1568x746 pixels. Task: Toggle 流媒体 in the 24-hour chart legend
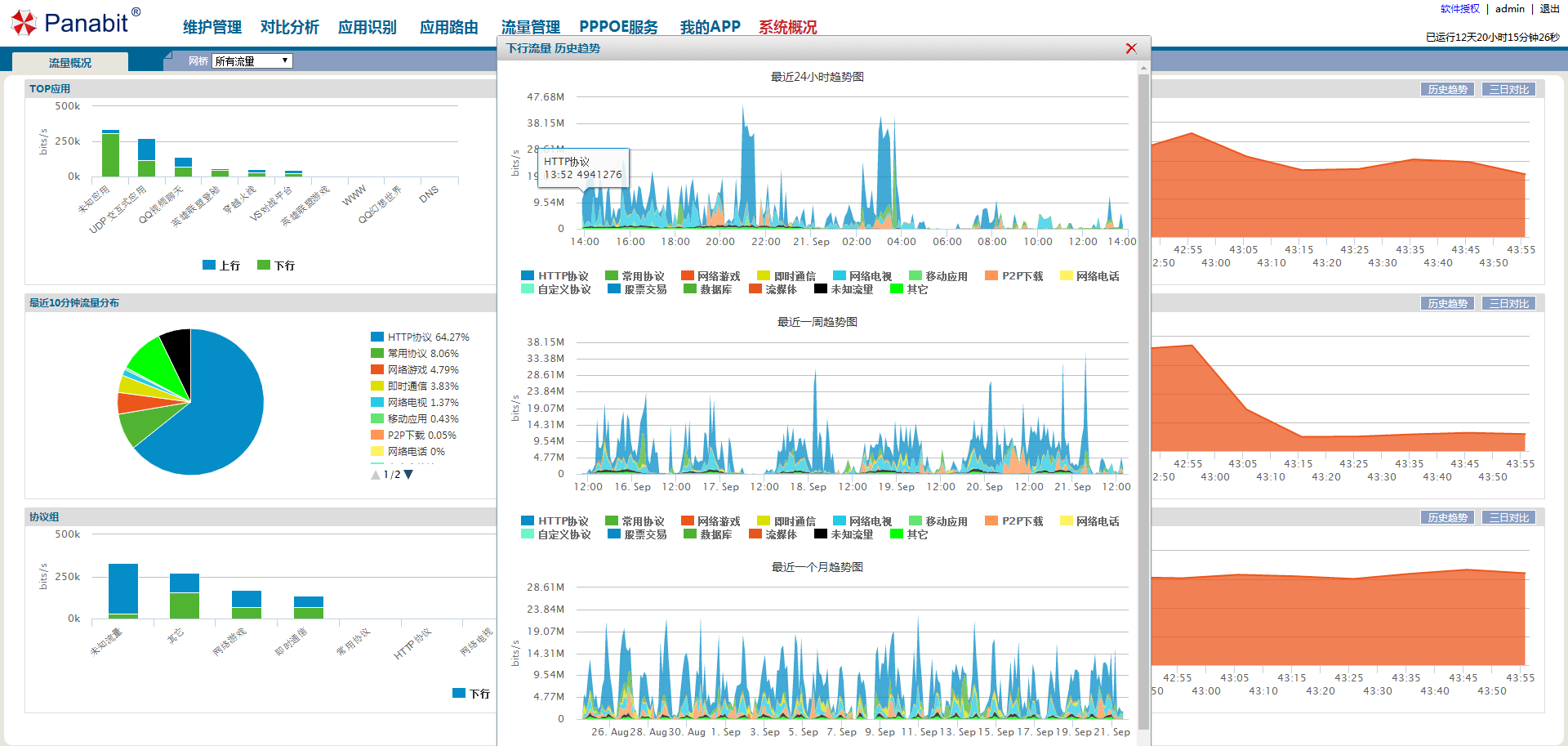tap(773, 289)
